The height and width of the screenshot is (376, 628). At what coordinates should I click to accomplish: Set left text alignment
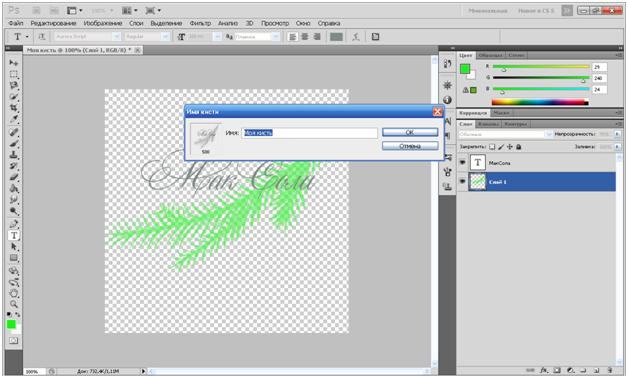(x=293, y=37)
